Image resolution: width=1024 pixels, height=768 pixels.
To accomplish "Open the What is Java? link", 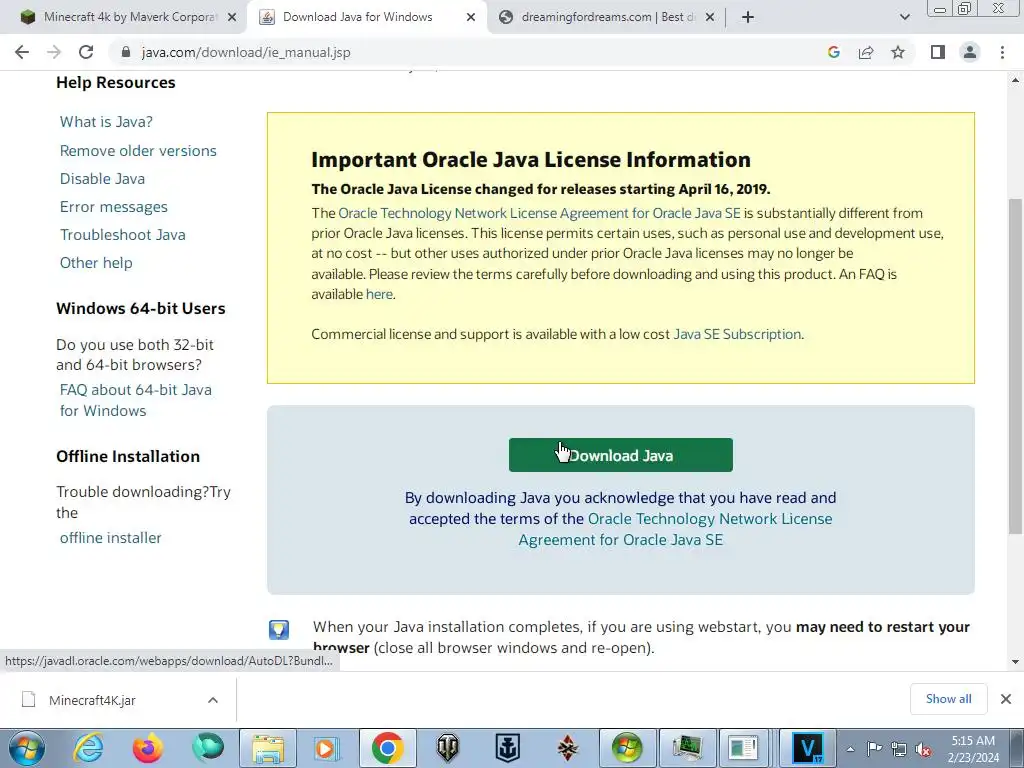I will coord(106,121).
